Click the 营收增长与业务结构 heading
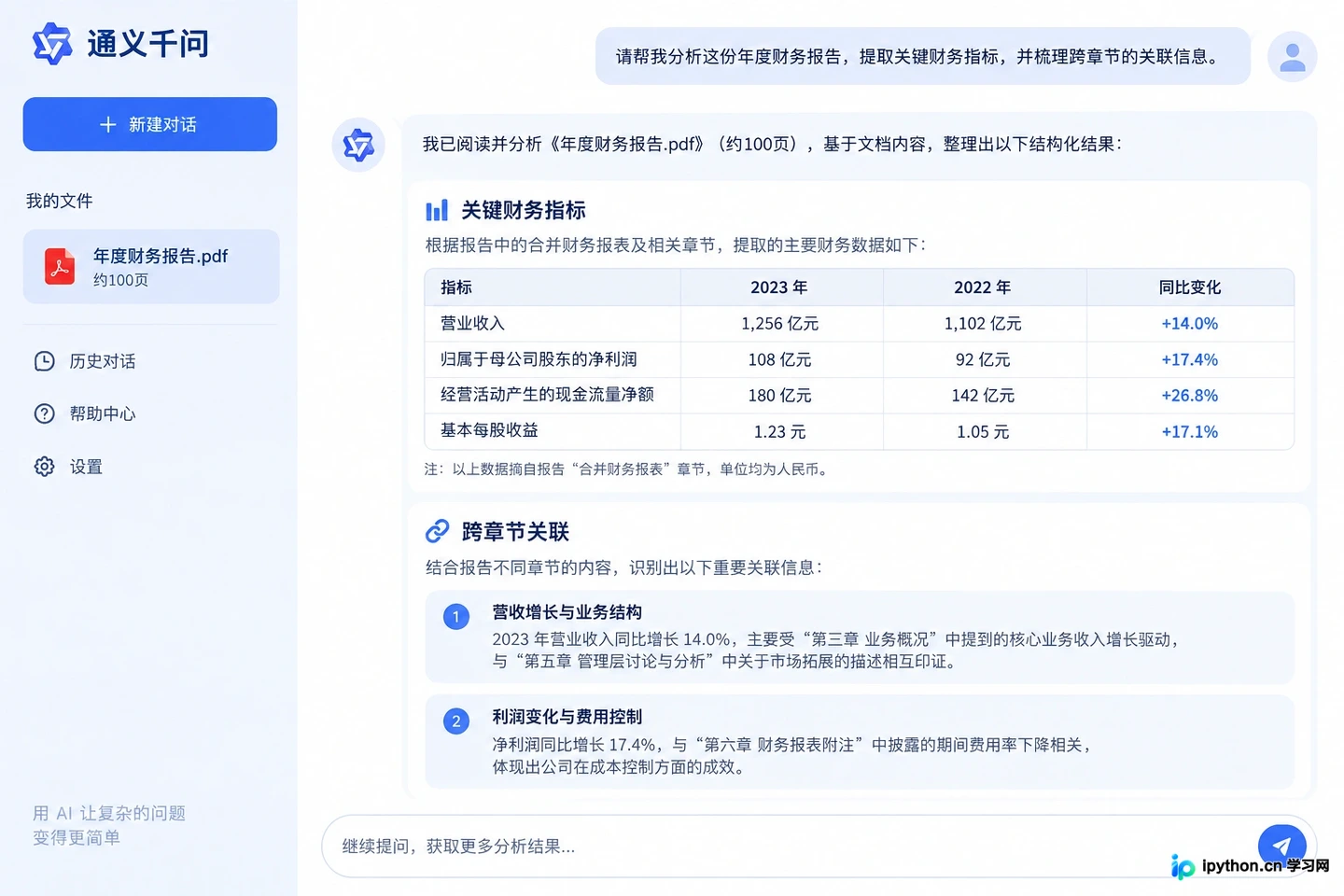 [567, 612]
